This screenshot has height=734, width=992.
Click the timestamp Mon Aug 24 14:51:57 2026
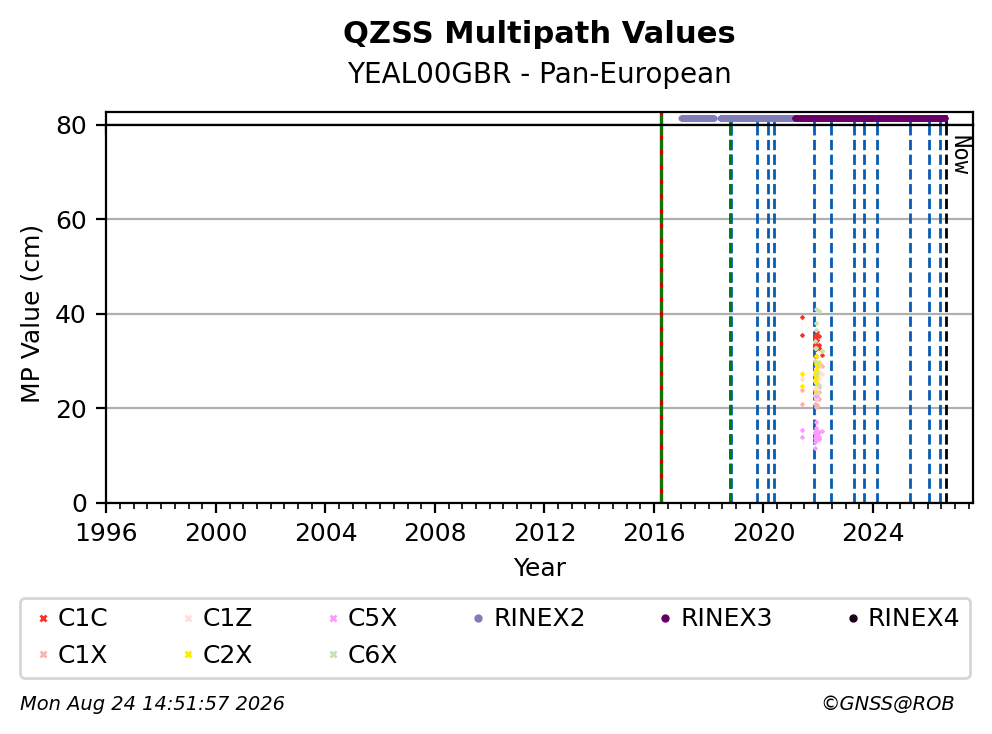point(152,703)
